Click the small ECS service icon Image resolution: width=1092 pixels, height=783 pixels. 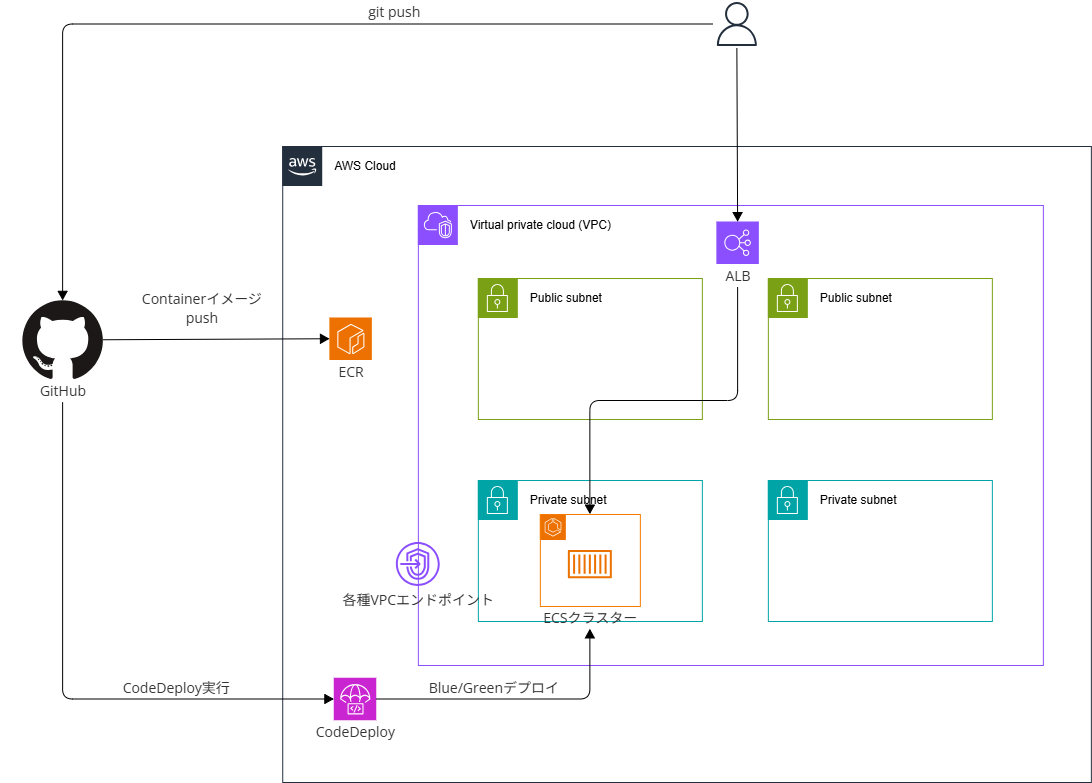(x=553, y=527)
